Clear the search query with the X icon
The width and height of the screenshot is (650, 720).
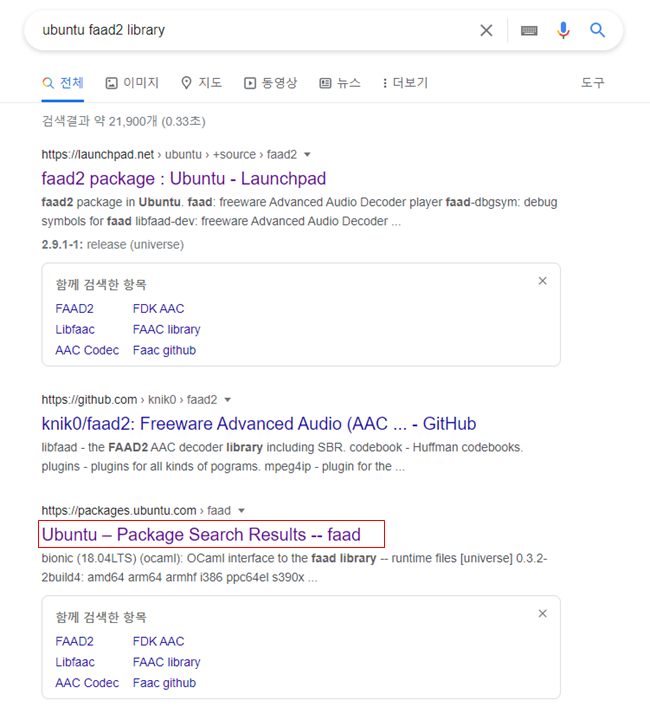pos(486,30)
